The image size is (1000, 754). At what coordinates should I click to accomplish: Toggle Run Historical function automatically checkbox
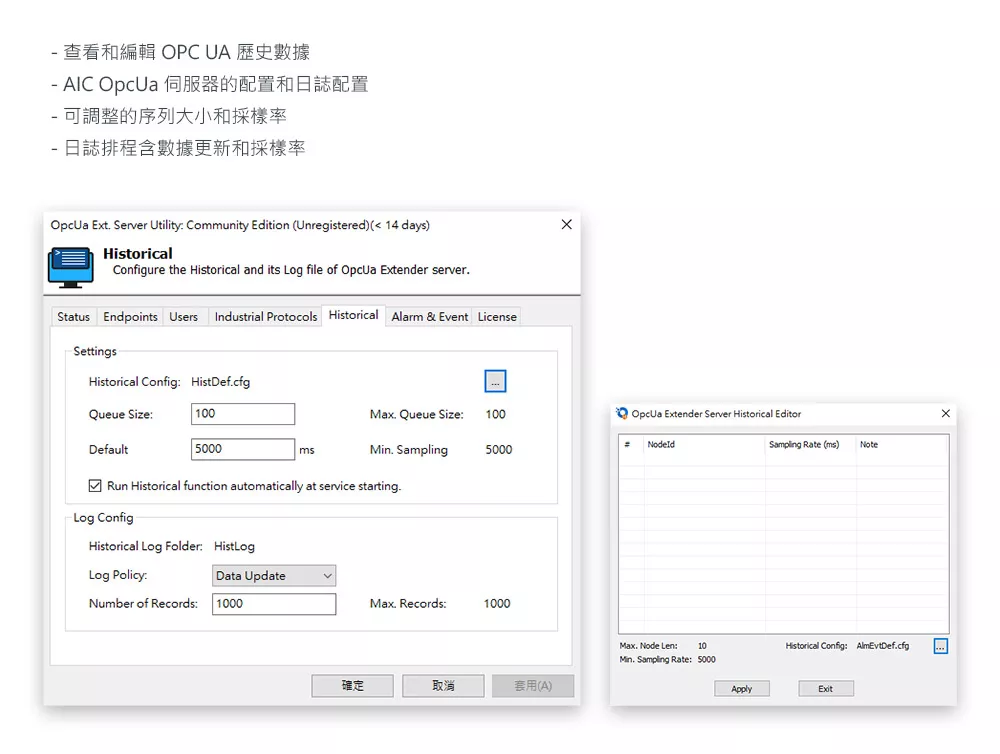(x=96, y=486)
